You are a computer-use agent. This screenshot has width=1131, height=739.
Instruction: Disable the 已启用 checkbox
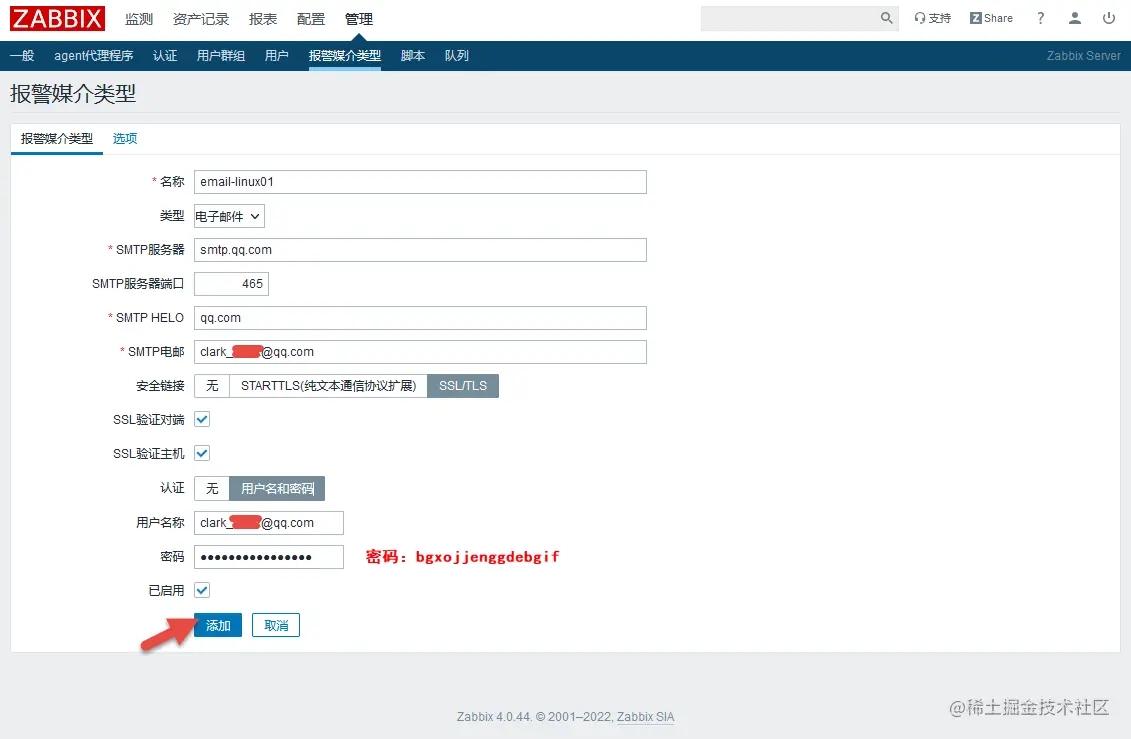(x=201, y=590)
